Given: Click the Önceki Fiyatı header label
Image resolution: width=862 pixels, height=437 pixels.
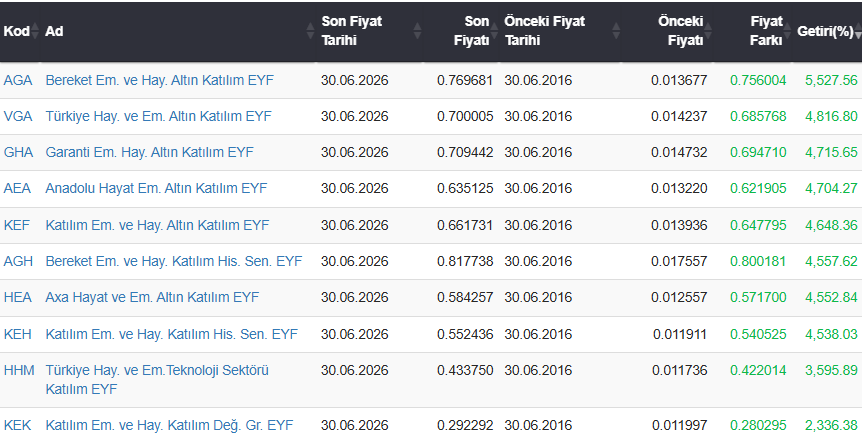Looking at the screenshot, I should pos(681,31).
